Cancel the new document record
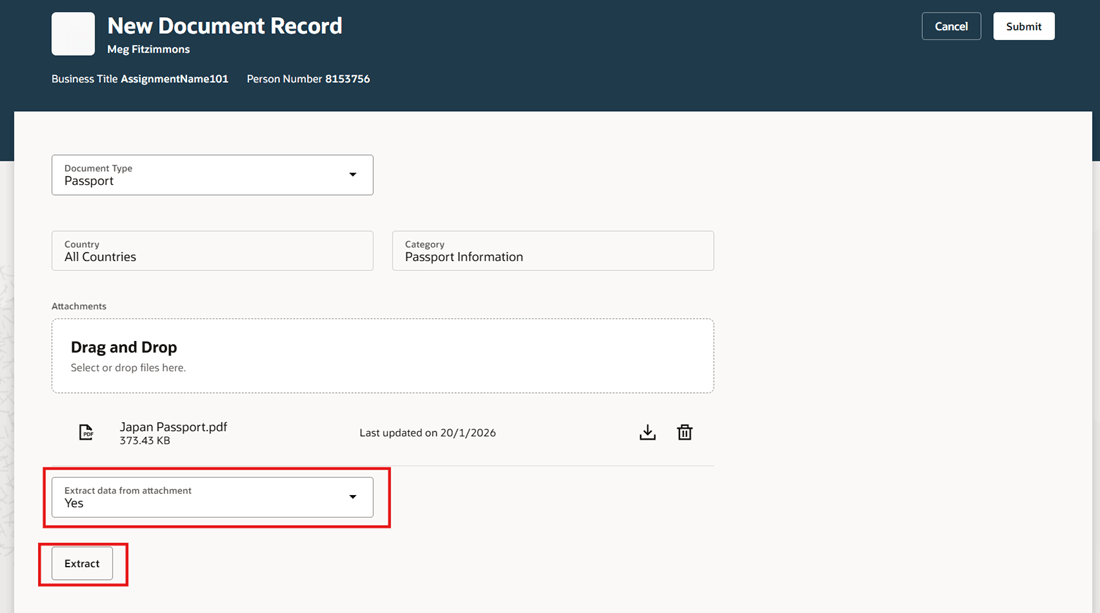This screenshot has height=613, width=1100. [x=951, y=26]
